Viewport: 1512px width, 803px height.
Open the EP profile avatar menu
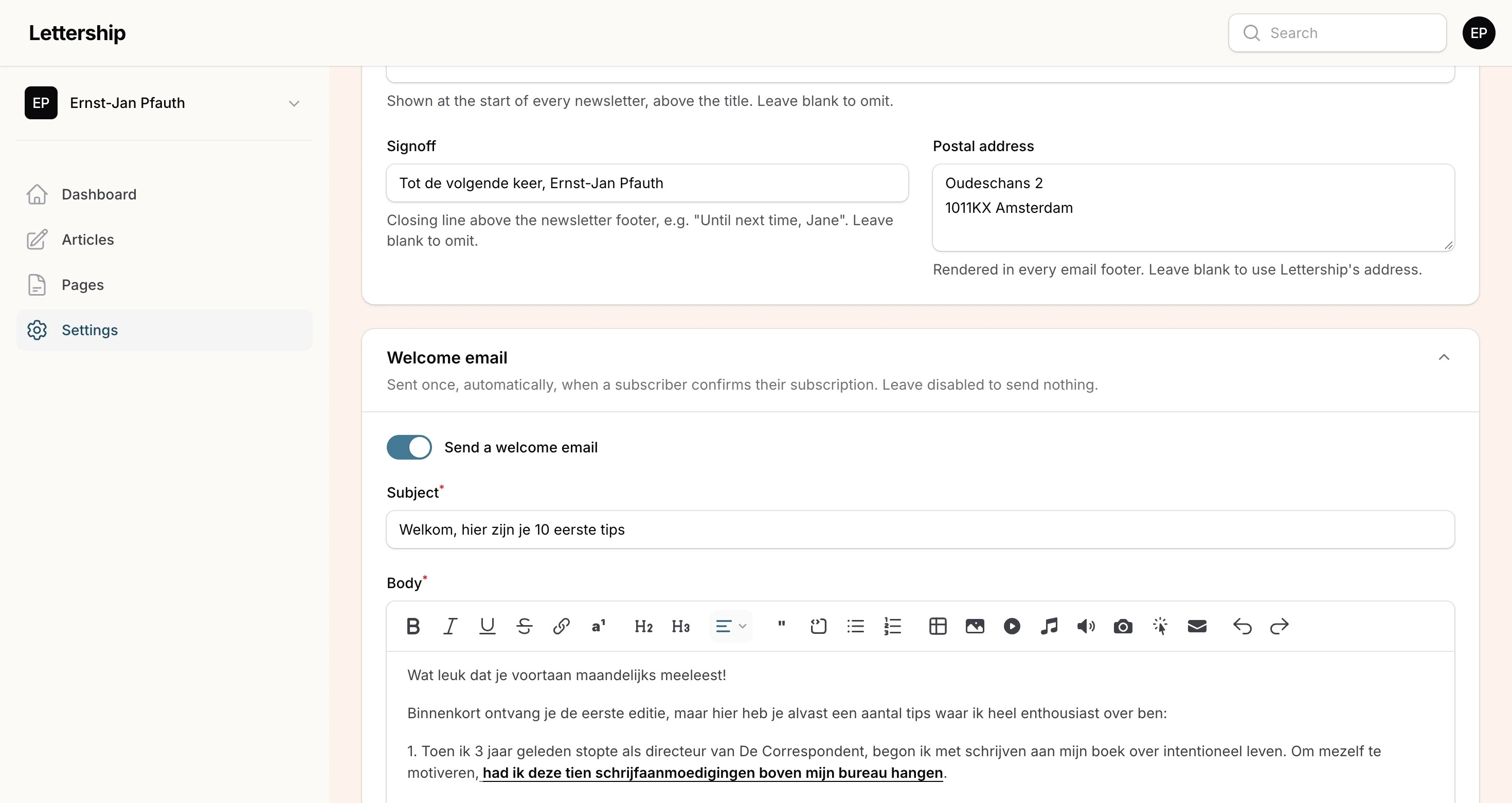[x=1479, y=33]
